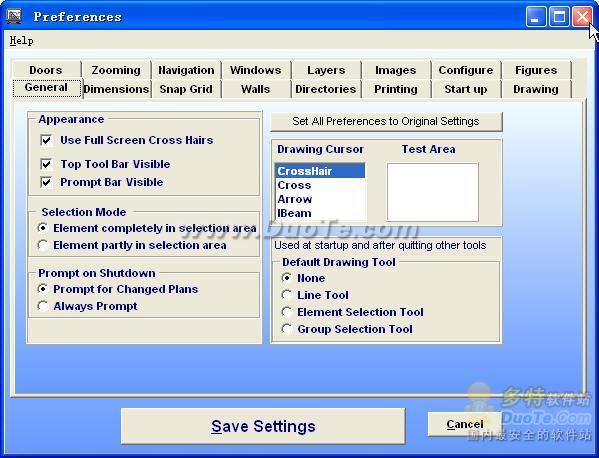Click the Cancel button
Image resolution: width=599 pixels, height=458 pixels.
click(465, 424)
